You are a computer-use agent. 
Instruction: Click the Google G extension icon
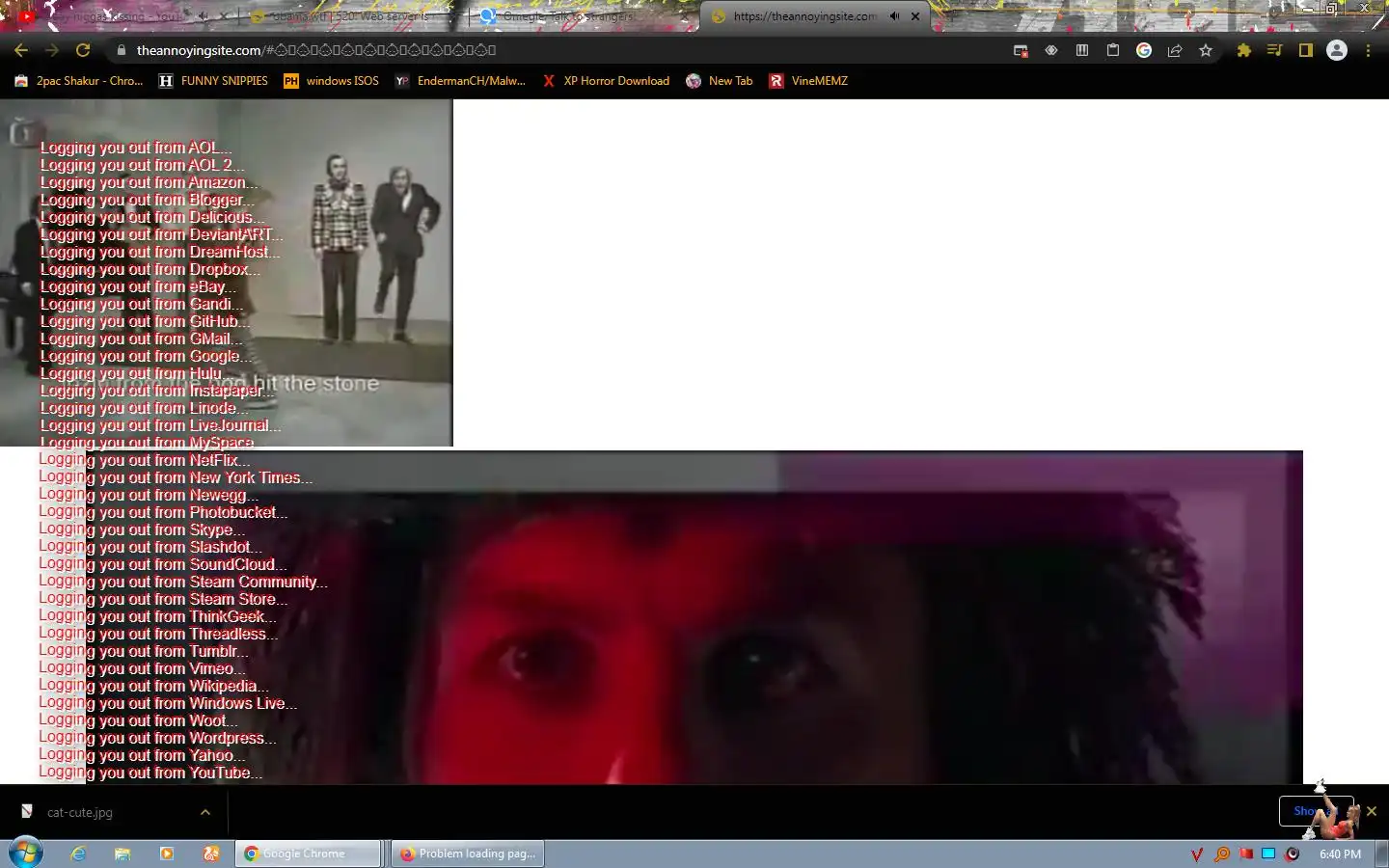pyautogui.click(x=1144, y=50)
